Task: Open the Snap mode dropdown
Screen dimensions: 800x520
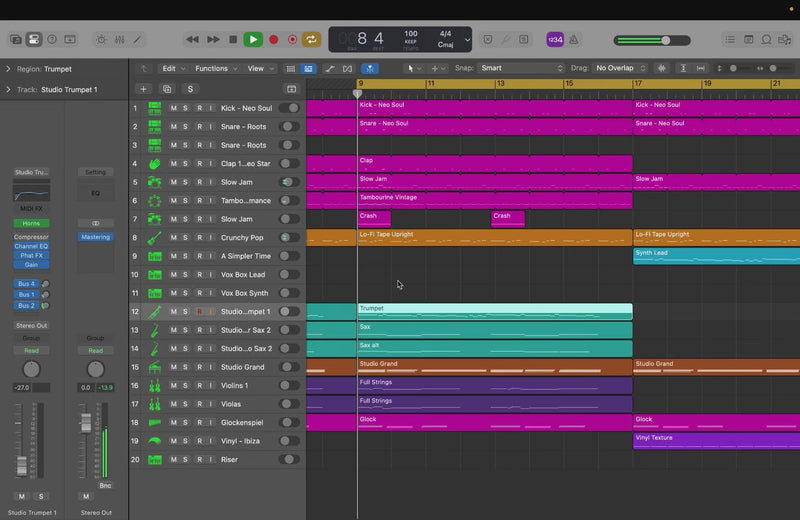Action: click(x=520, y=68)
